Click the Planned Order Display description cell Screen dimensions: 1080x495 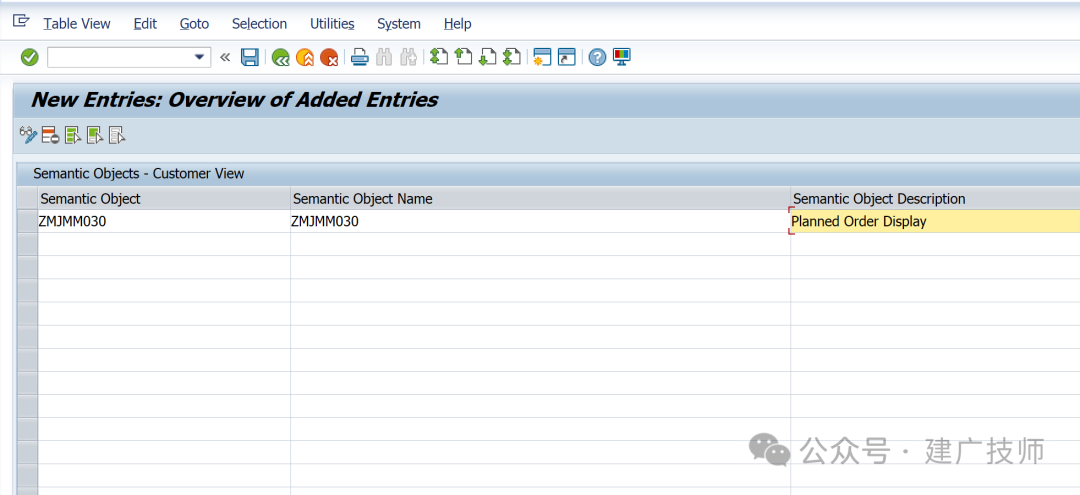pyautogui.click(x=935, y=221)
